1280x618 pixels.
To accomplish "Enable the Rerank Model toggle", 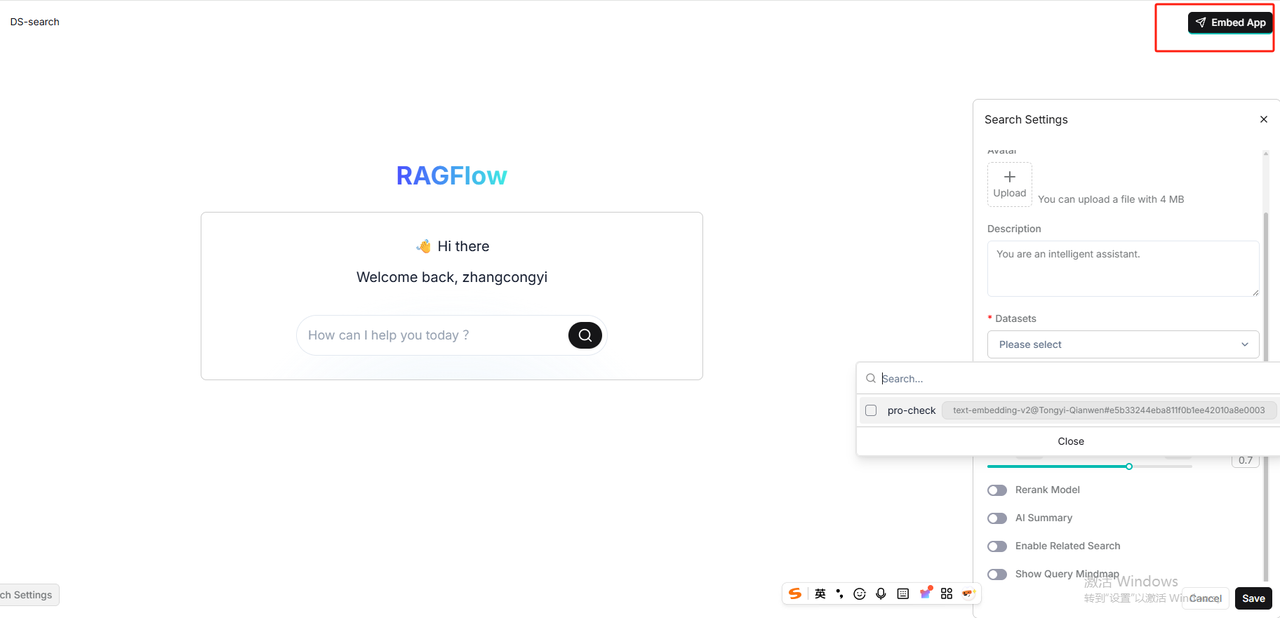I will [x=997, y=490].
